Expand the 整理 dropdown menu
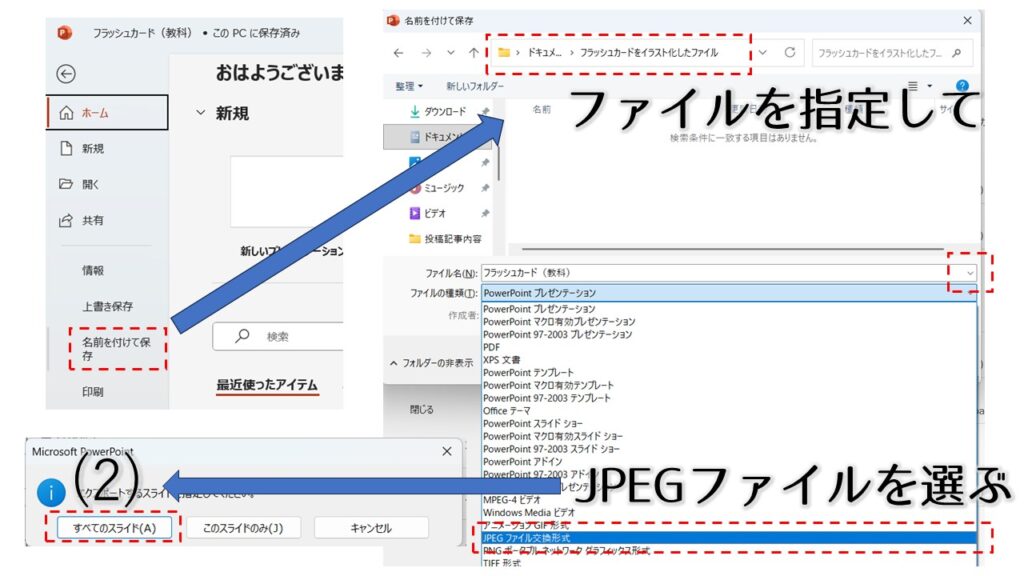This screenshot has width=1024, height=576. (x=409, y=87)
